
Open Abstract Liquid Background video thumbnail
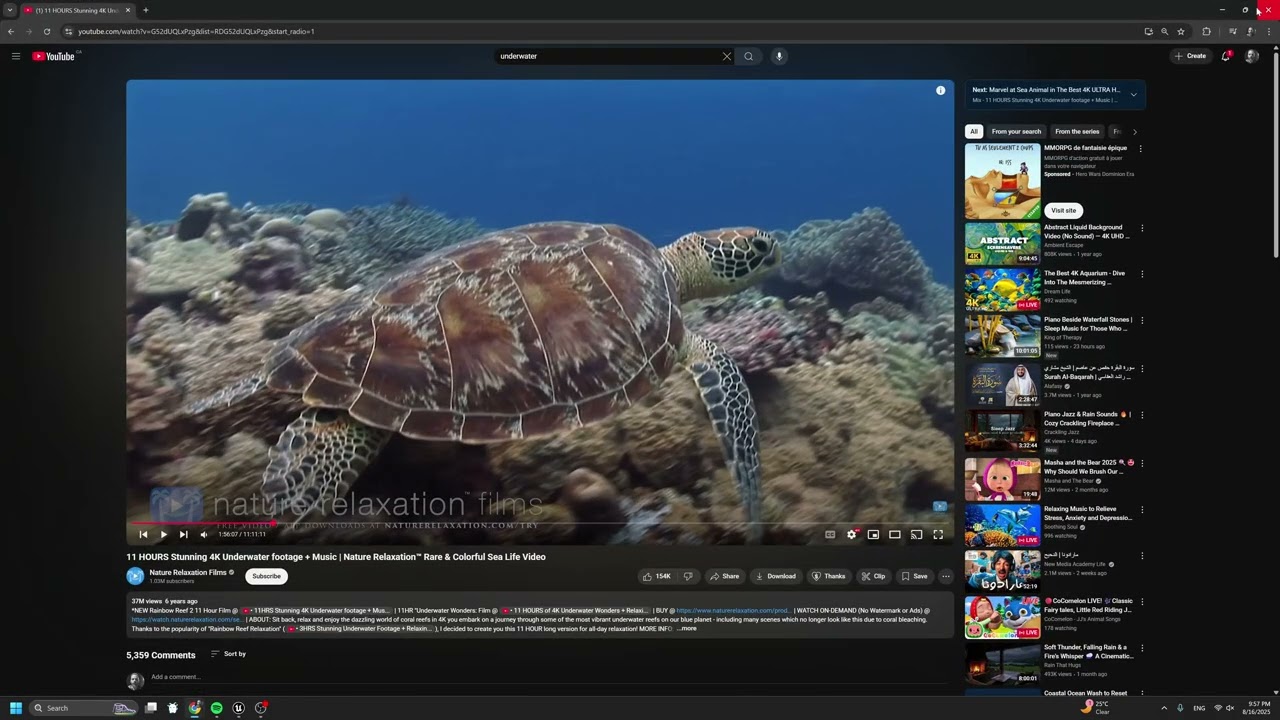click(1002, 244)
